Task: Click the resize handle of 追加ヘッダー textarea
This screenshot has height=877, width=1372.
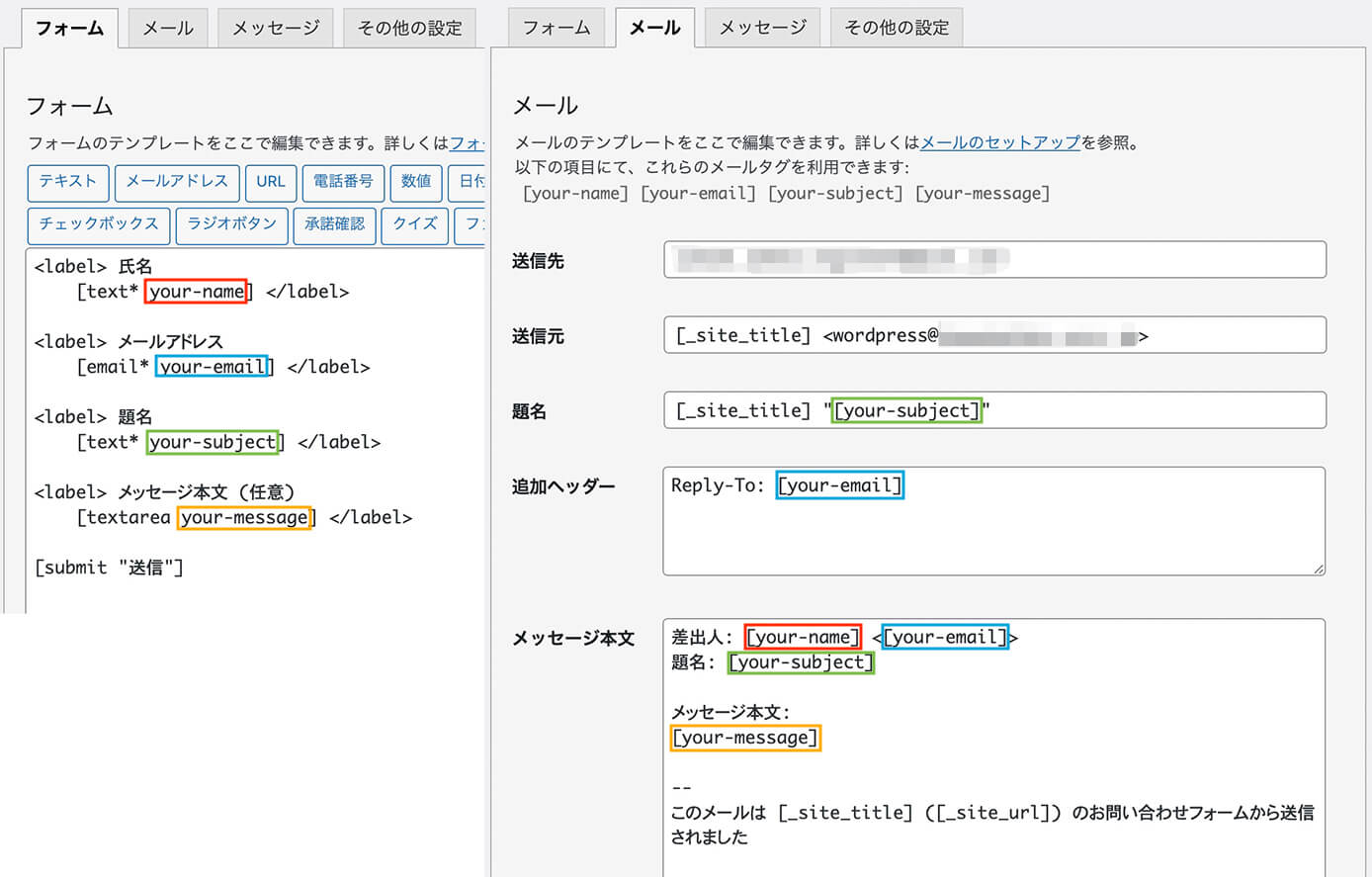Action: click(x=1318, y=568)
